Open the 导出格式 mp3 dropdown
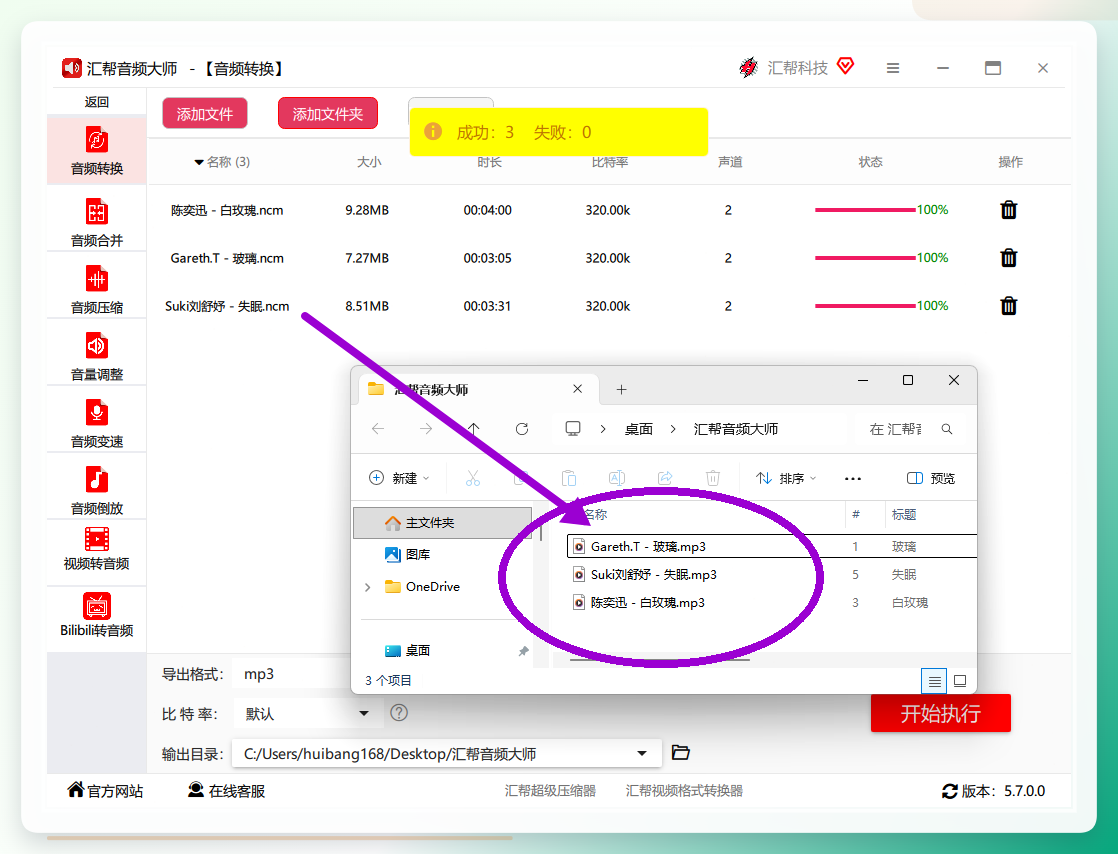 tap(292, 674)
